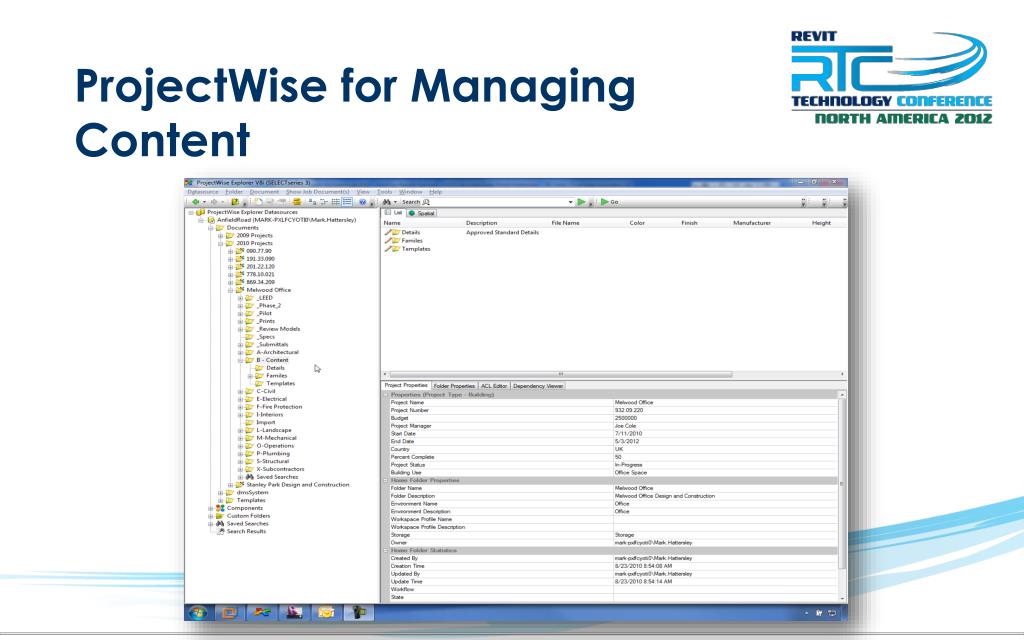
Task: Open the first taskbar icon after Start
Action: [229, 613]
